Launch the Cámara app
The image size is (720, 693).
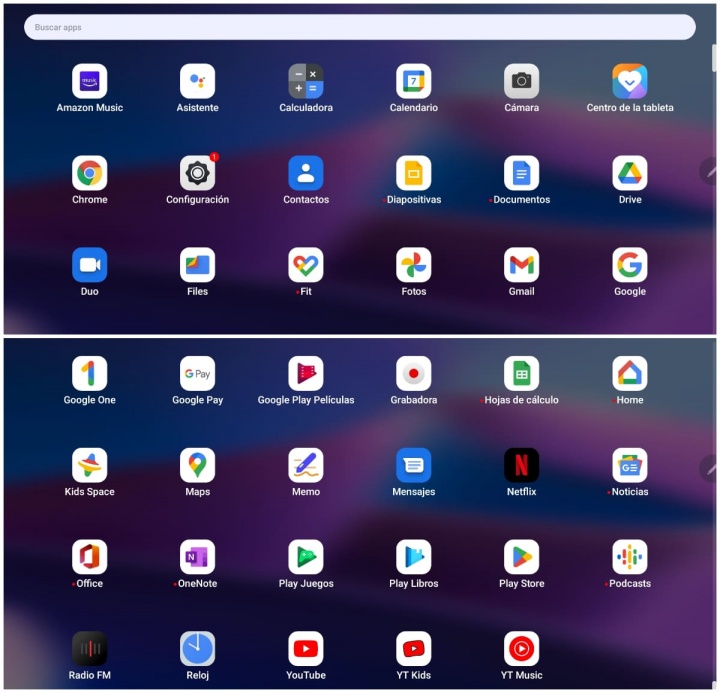tap(522, 81)
